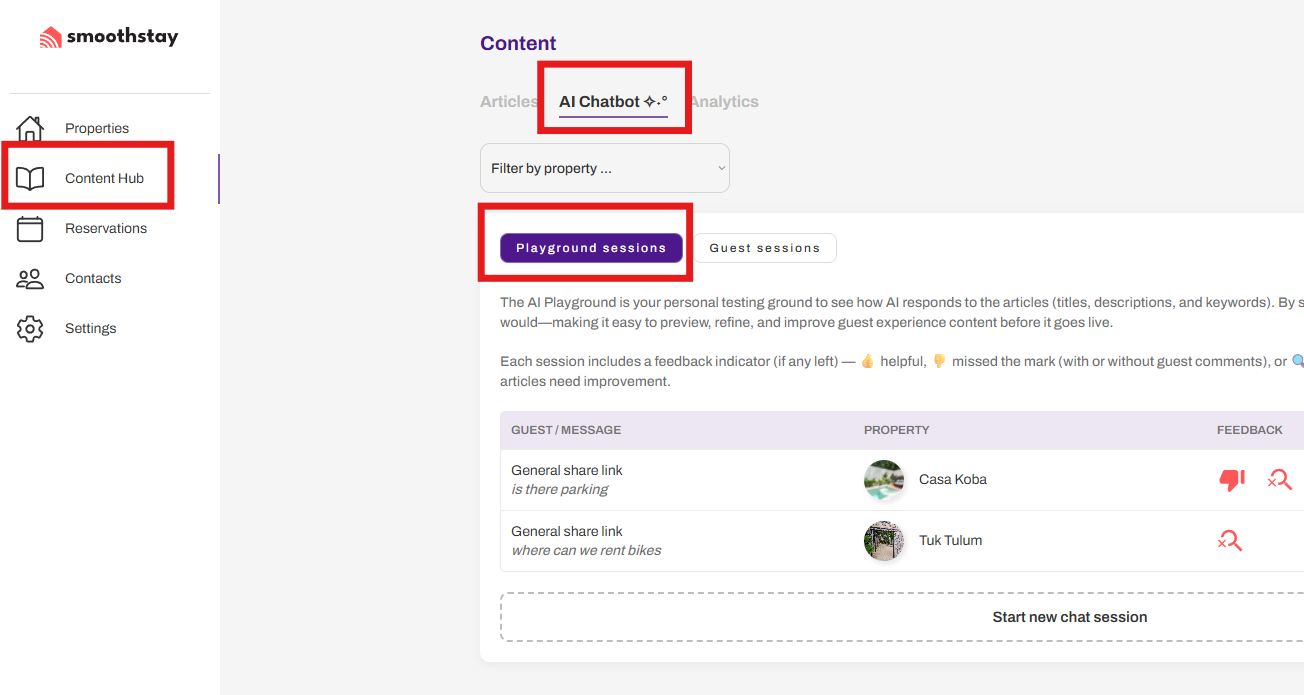Open the Filter by property dropdown

(605, 168)
